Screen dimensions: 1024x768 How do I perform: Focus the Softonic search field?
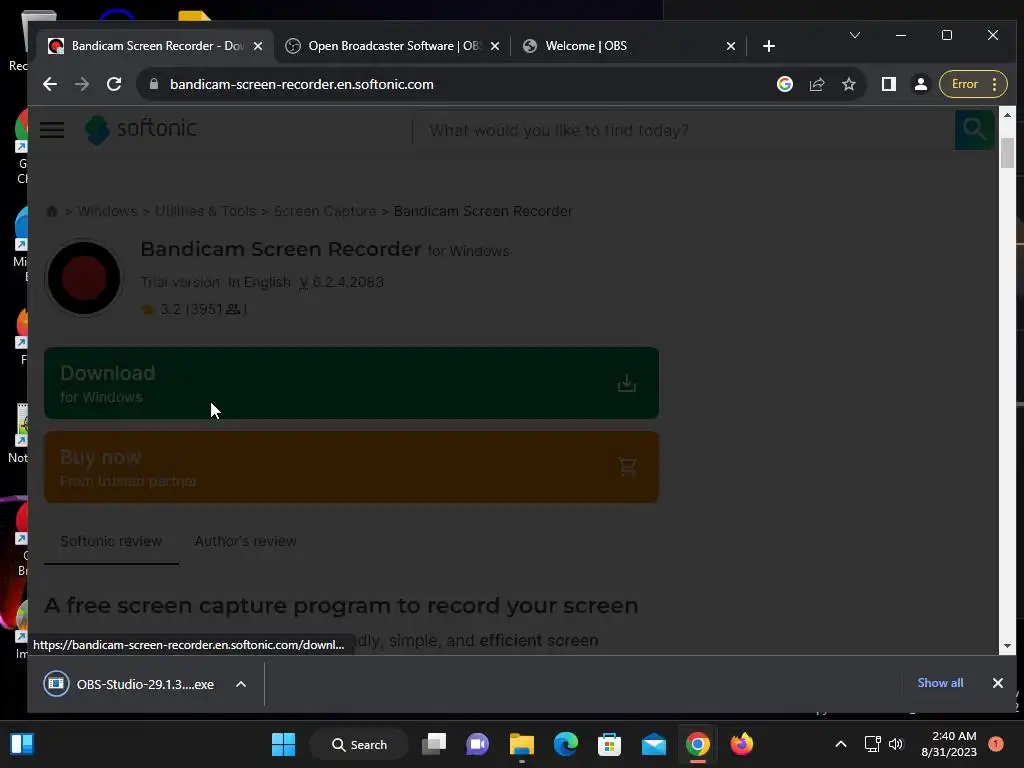pyautogui.click(x=686, y=131)
